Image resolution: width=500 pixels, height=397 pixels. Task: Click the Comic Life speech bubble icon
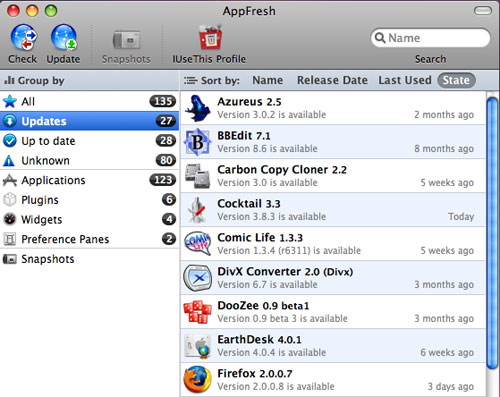point(198,244)
